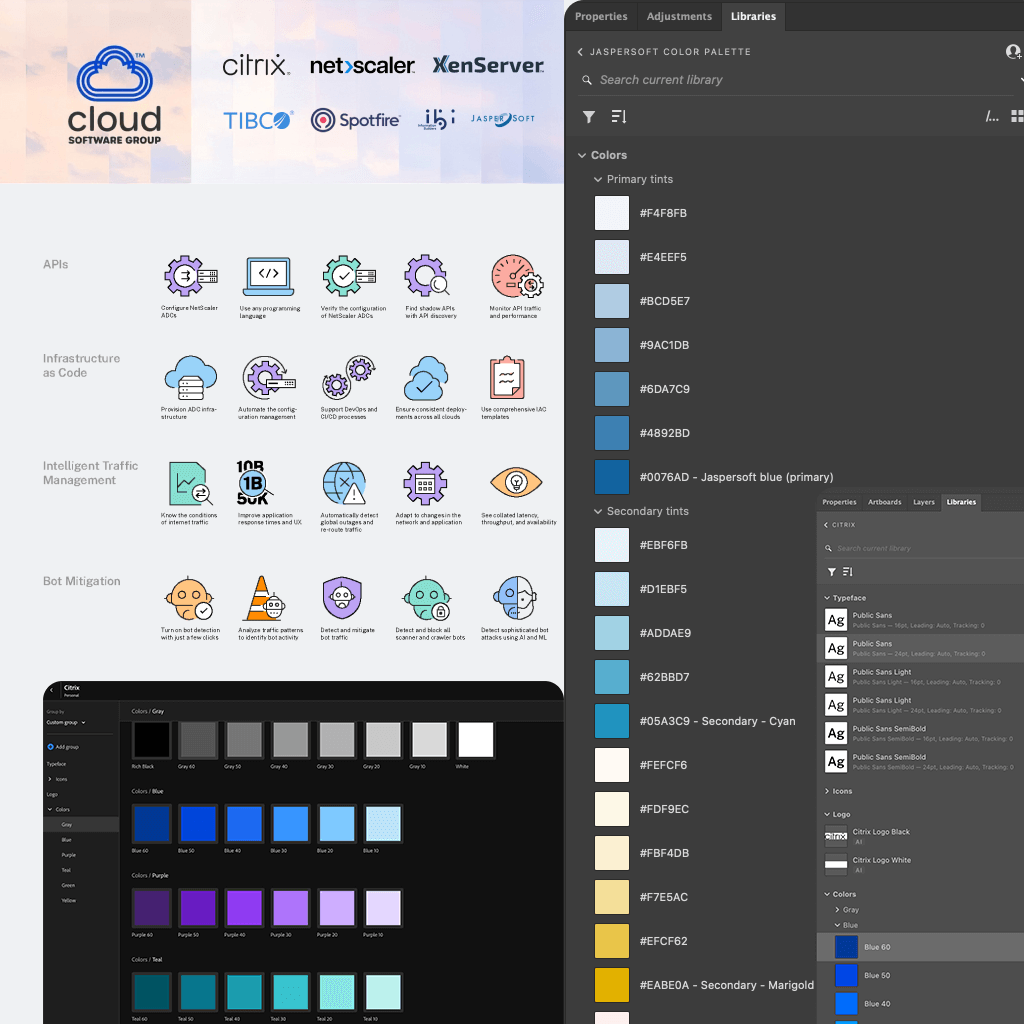Pick the Teal 30 swatch
Image resolution: width=1024 pixels, height=1024 pixels.
coord(291,992)
